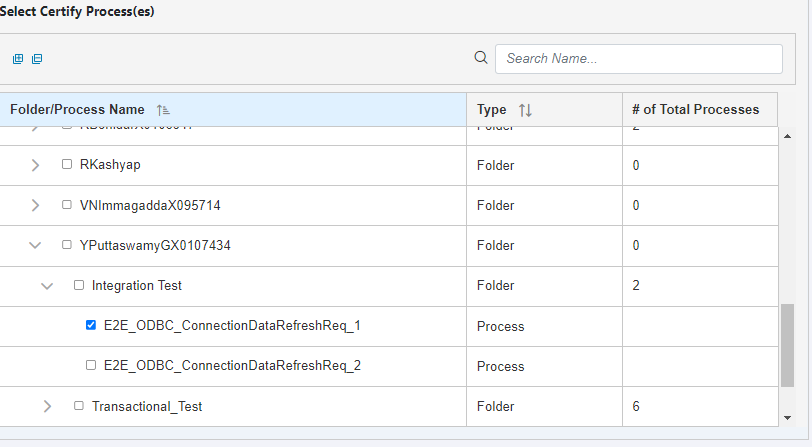Sort by Folder/Process Name sort icon
This screenshot has width=812, height=447.
pyautogui.click(x=163, y=110)
